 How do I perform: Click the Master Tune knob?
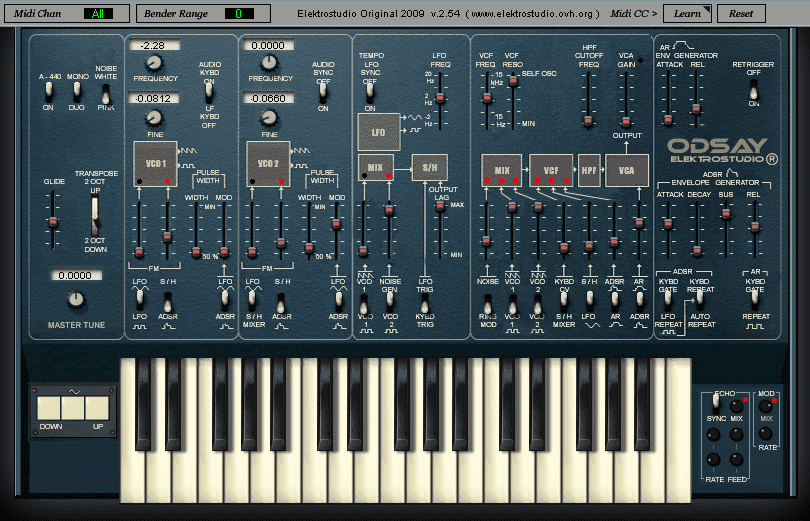[x=76, y=299]
